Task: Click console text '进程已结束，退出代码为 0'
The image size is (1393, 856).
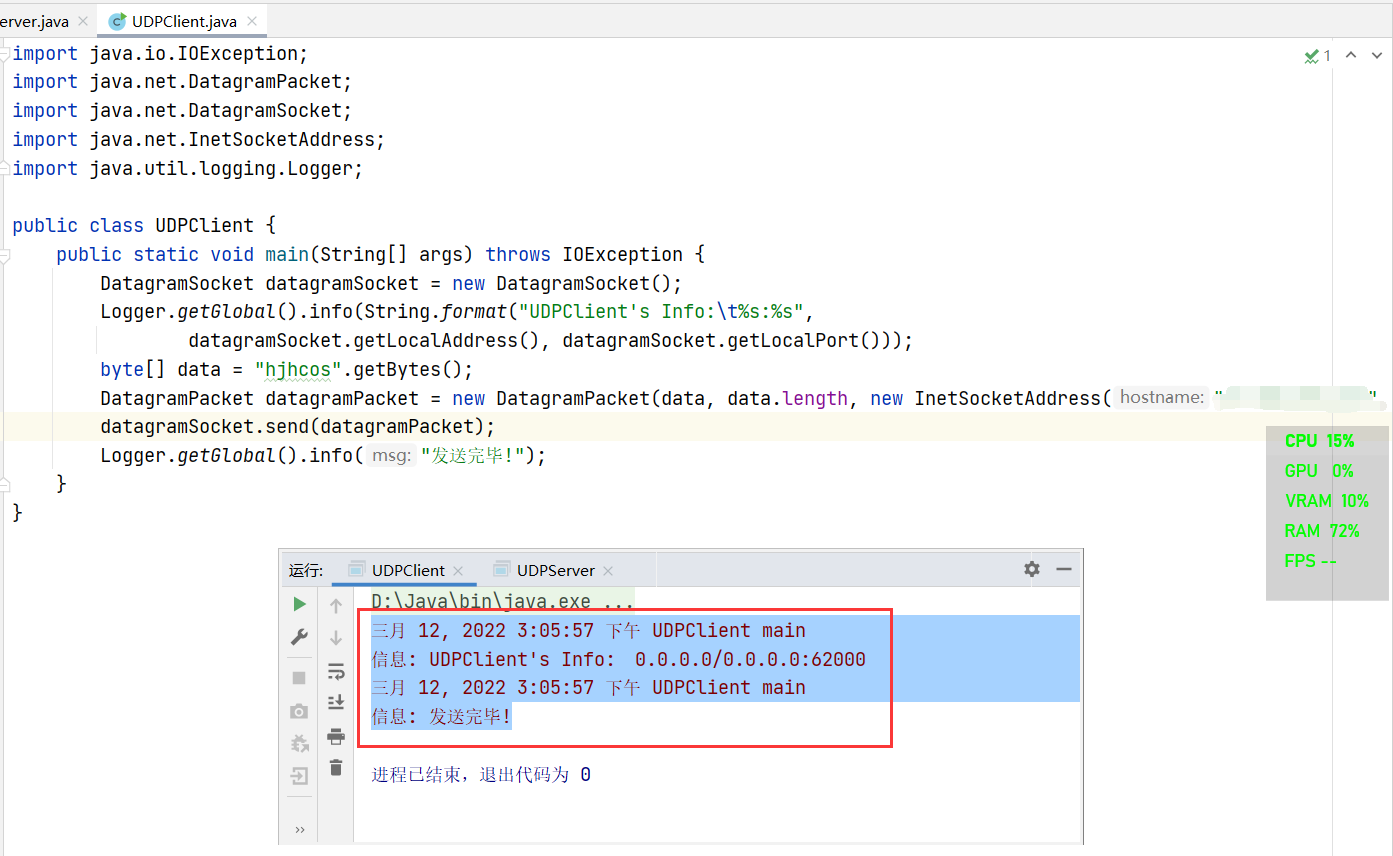Action: [x=481, y=775]
